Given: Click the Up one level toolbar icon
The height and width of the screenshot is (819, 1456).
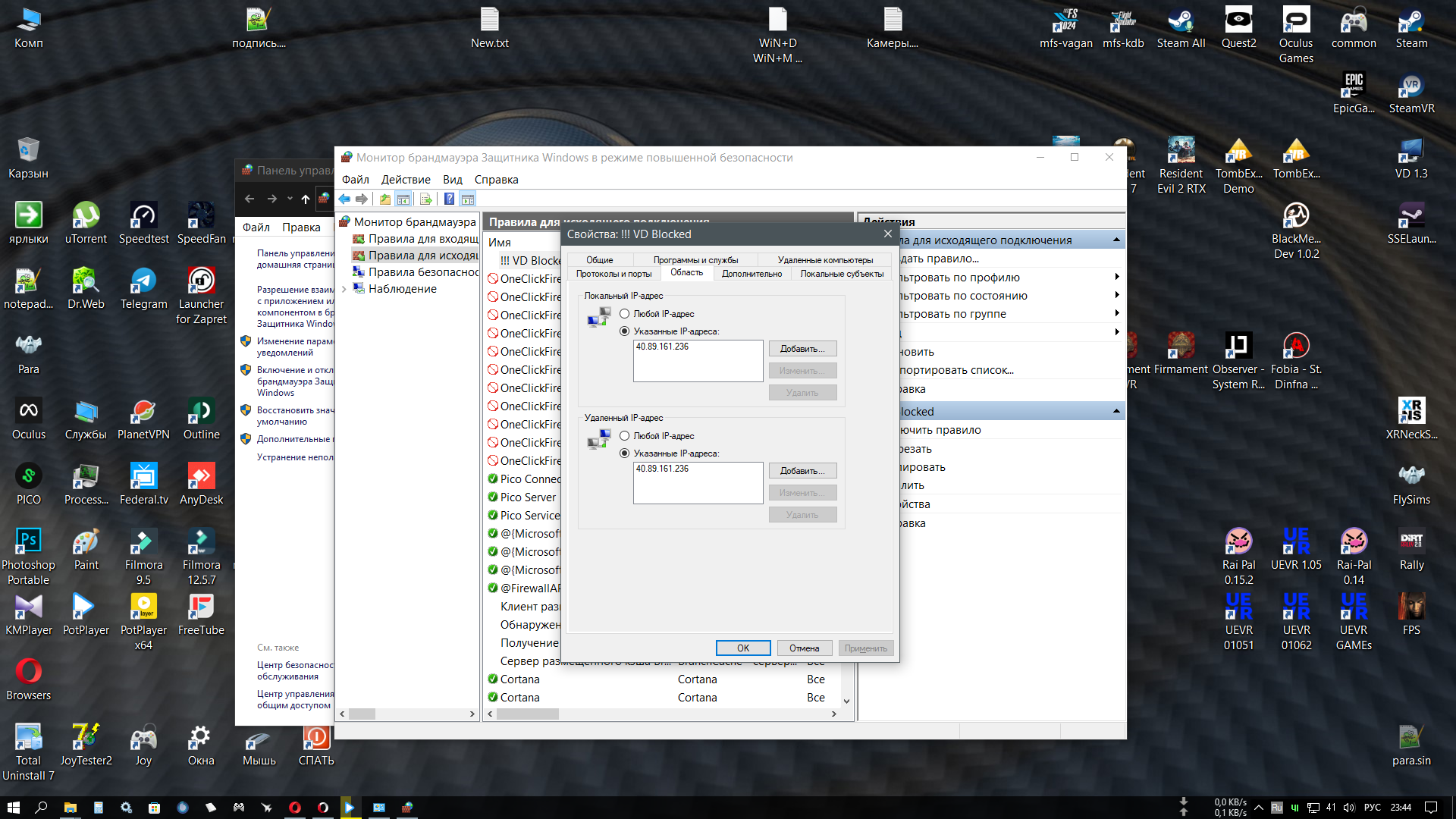Looking at the screenshot, I should click(385, 199).
